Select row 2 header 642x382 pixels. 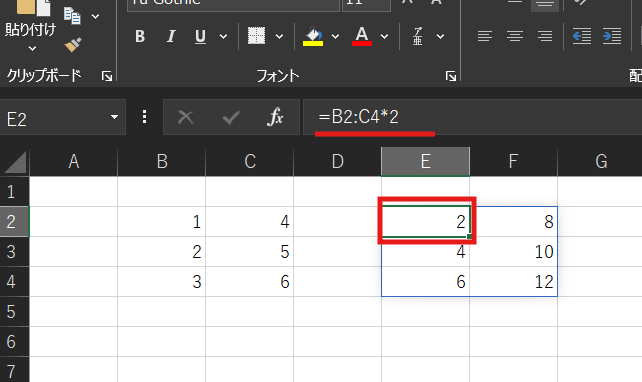[x=14, y=222]
